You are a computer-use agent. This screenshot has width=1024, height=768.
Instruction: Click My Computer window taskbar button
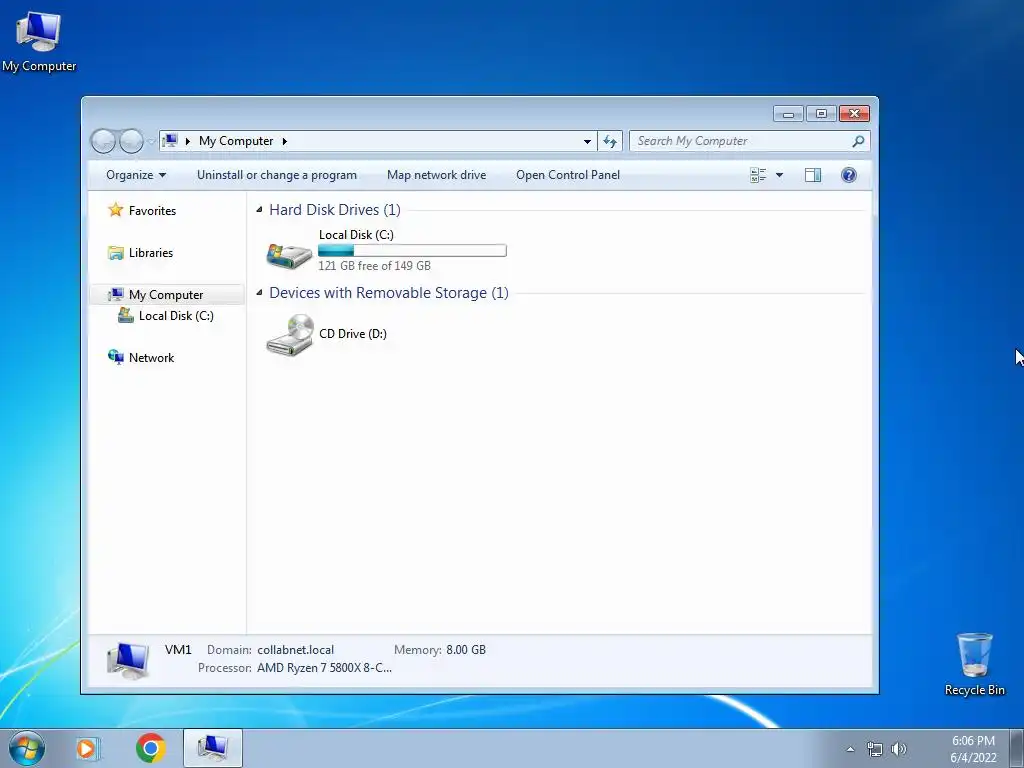(213, 748)
